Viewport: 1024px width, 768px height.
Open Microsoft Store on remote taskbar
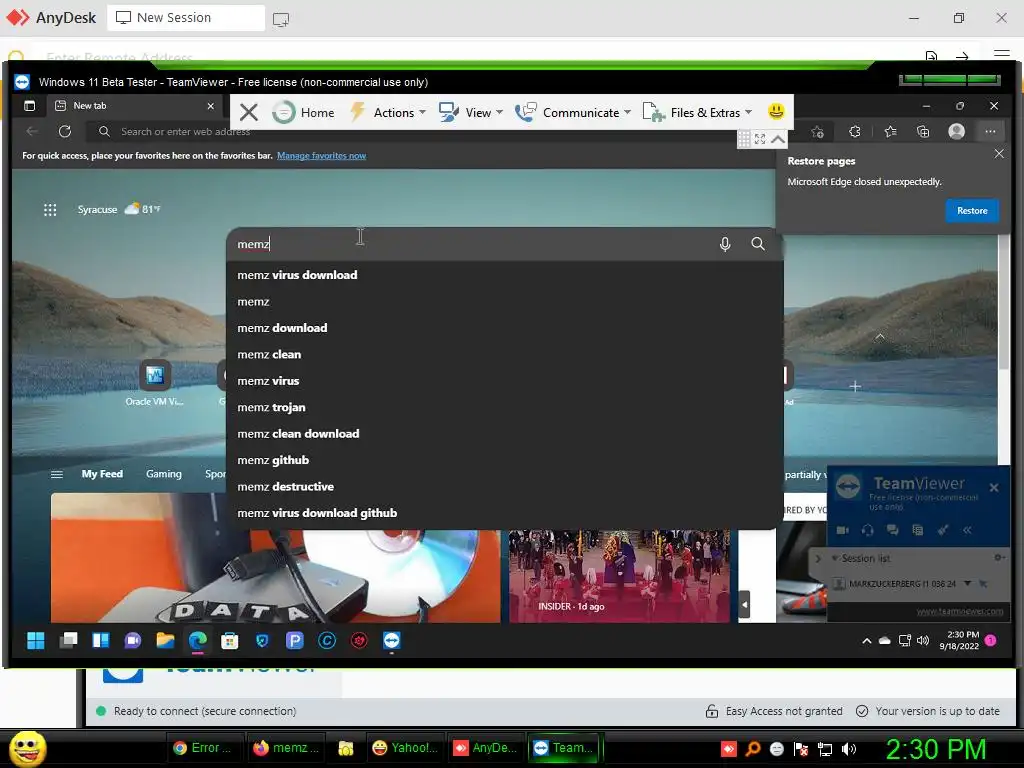pos(230,641)
